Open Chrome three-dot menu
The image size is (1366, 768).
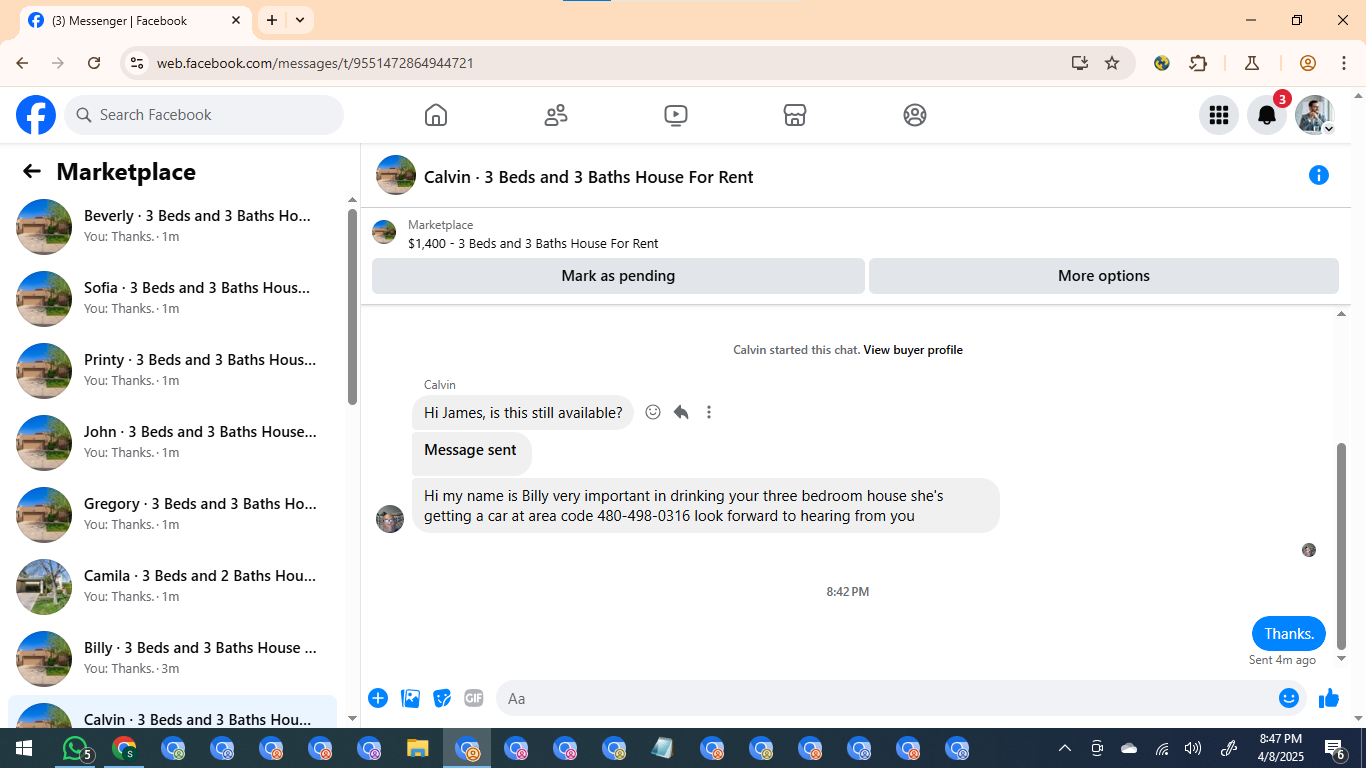(1343, 63)
